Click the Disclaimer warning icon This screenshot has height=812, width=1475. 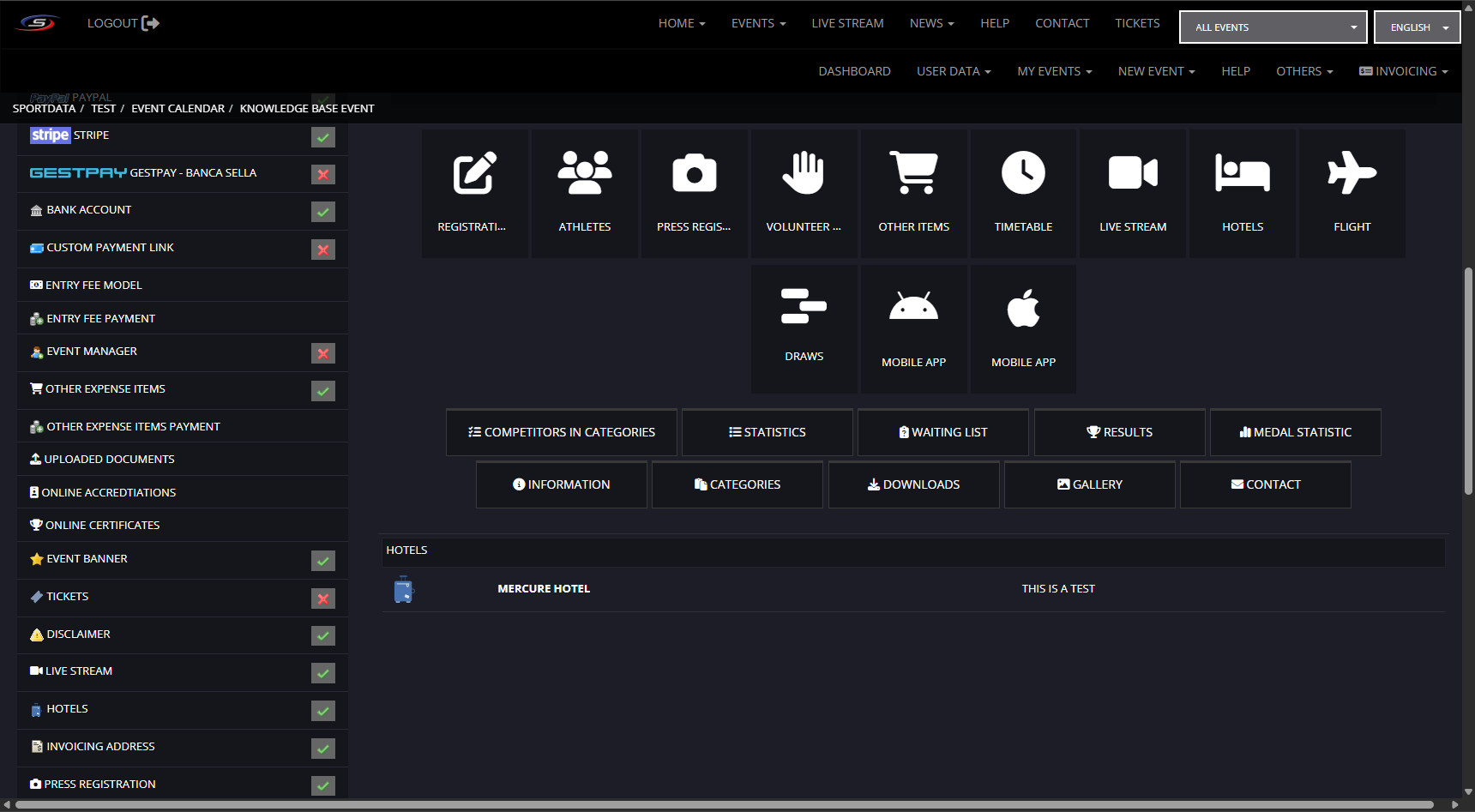[x=36, y=635]
